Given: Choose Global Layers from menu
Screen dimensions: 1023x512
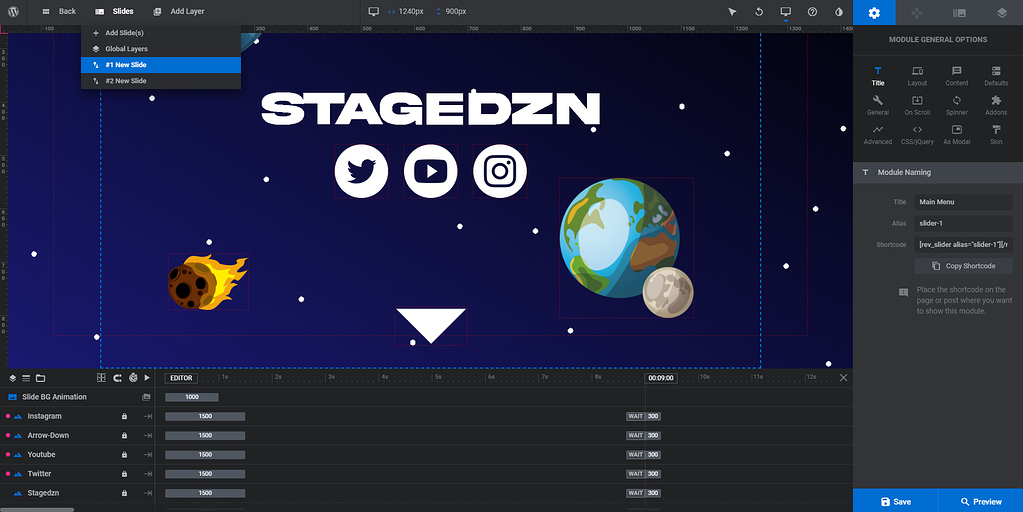Looking at the screenshot, I should [x=160, y=49].
